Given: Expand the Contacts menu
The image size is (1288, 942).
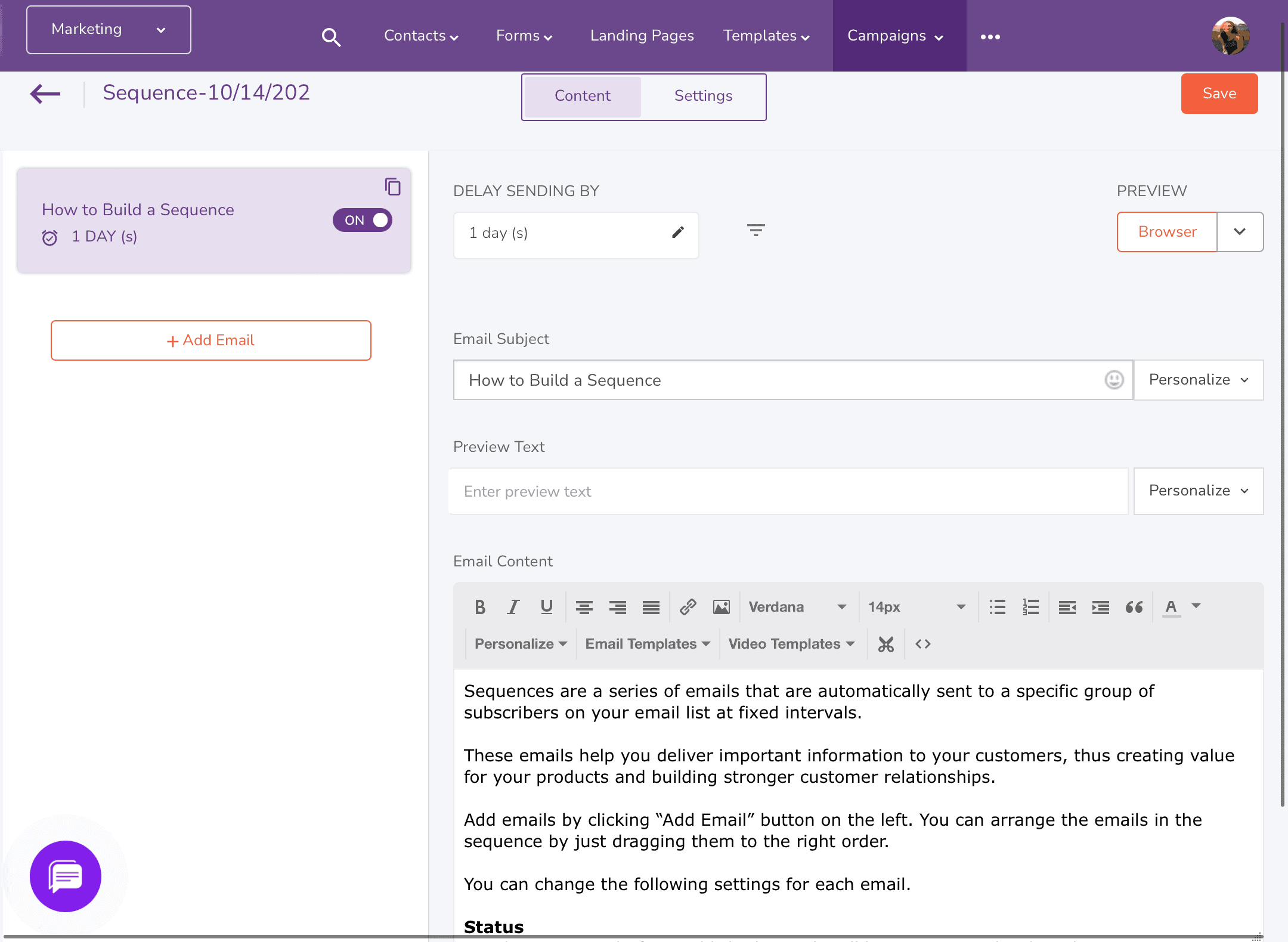Looking at the screenshot, I should (421, 36).
